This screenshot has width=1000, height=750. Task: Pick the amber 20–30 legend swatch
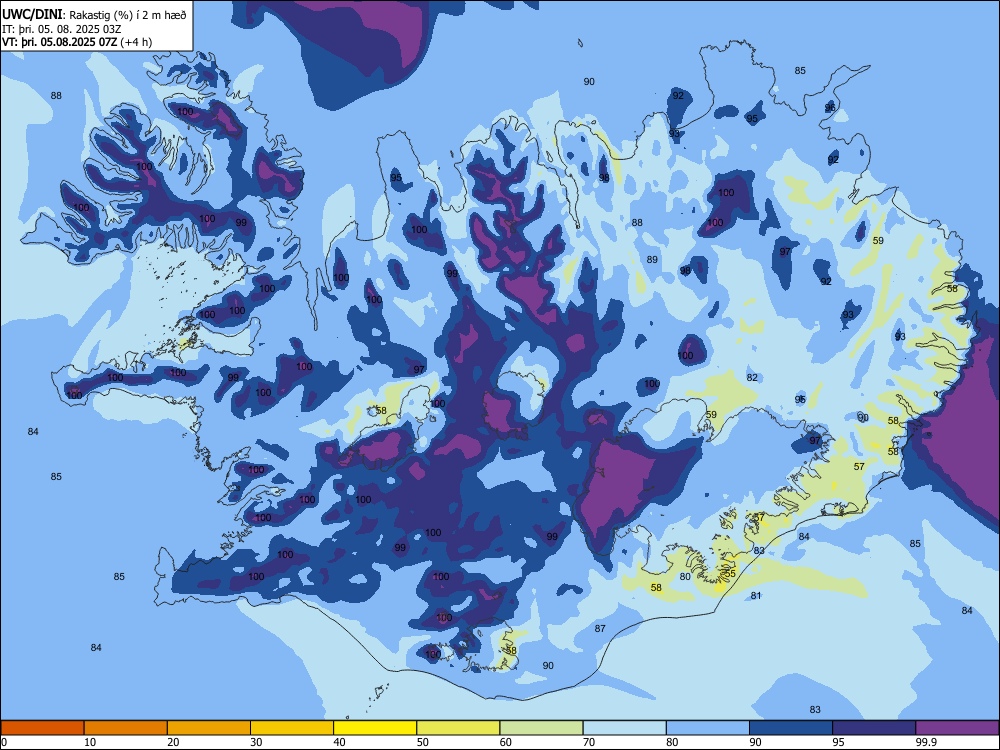click(x=209, y=728)
